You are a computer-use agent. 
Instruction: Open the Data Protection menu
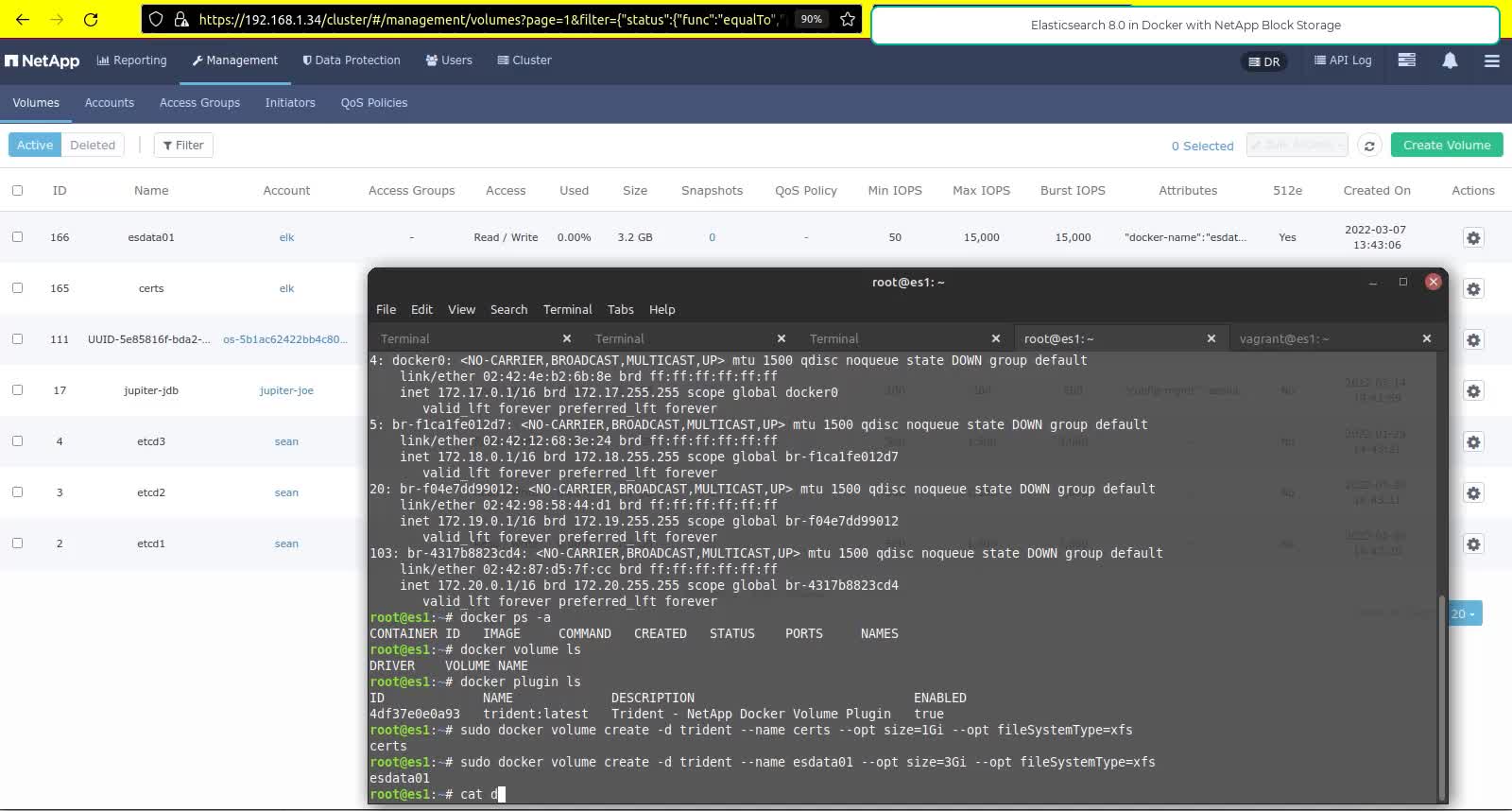pos(352,60)
